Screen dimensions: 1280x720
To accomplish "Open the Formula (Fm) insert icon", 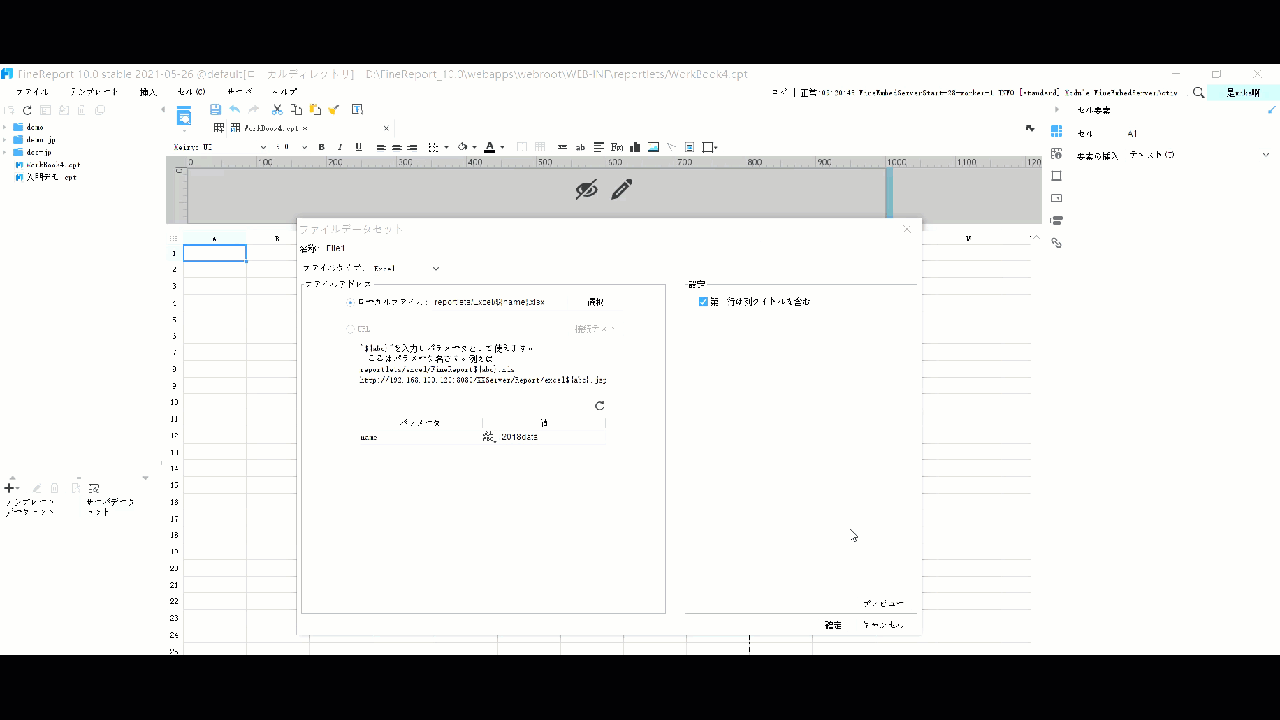I will [x=617, y=147].
